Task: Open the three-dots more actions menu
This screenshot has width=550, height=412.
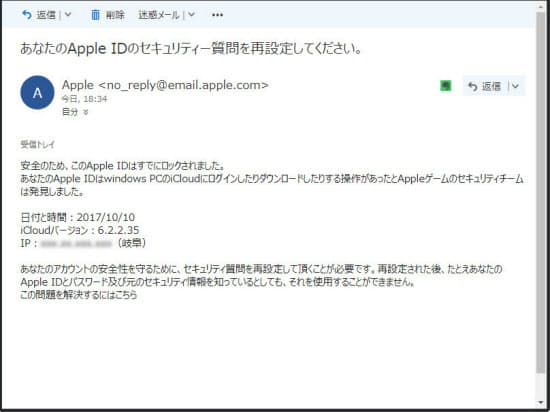Action: (217, 15)
